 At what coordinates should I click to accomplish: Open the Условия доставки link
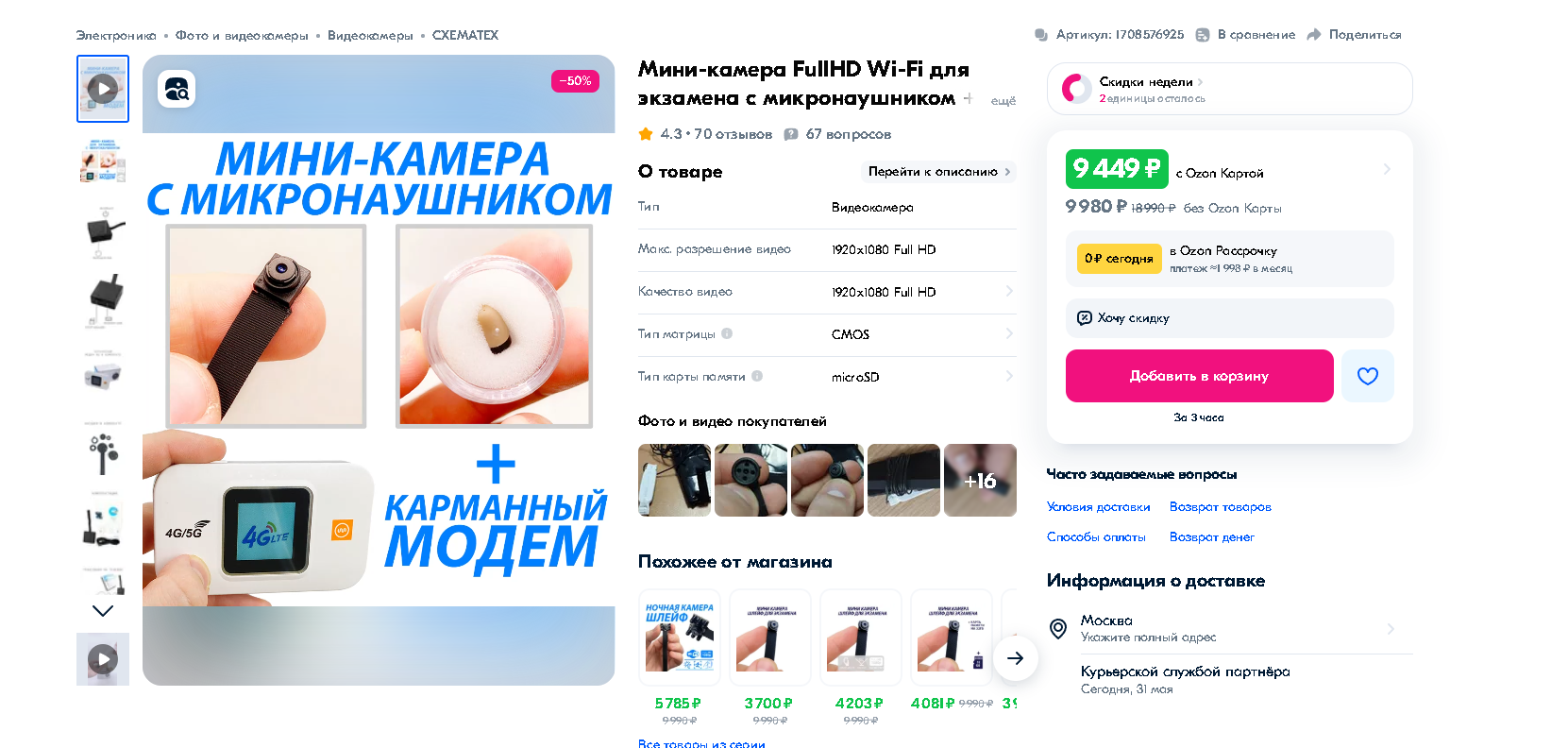point(1098,507)
